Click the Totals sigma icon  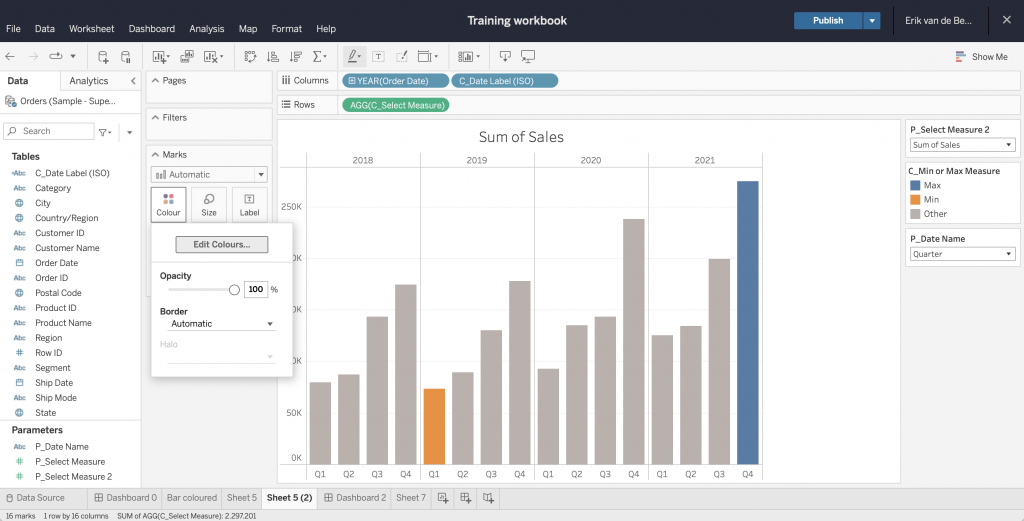coord(319,57)
